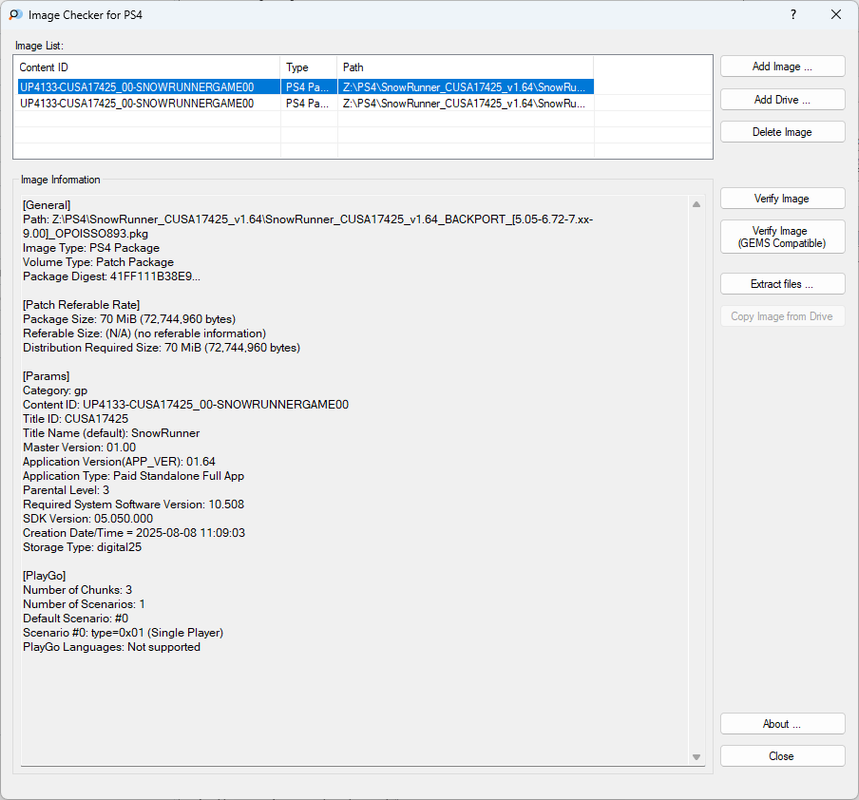Click the 'Package Digest: 41FF111B38E9...' line
Viewport: 859px width, 800px height.
(x=112, y=277)
